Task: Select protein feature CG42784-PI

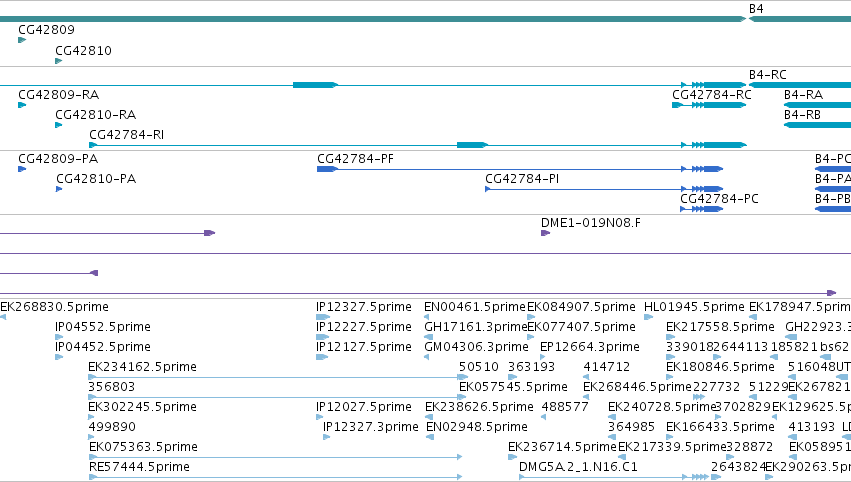Action: point(522,179)
